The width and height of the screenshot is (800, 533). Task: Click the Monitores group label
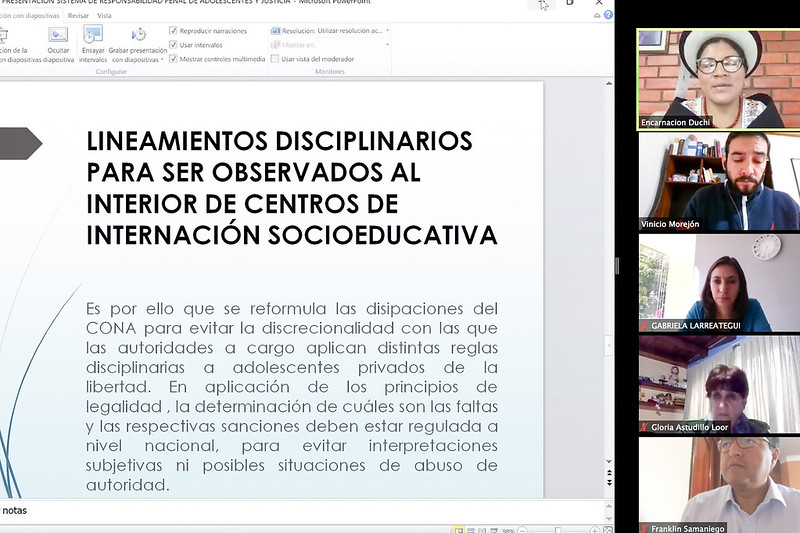330,71
